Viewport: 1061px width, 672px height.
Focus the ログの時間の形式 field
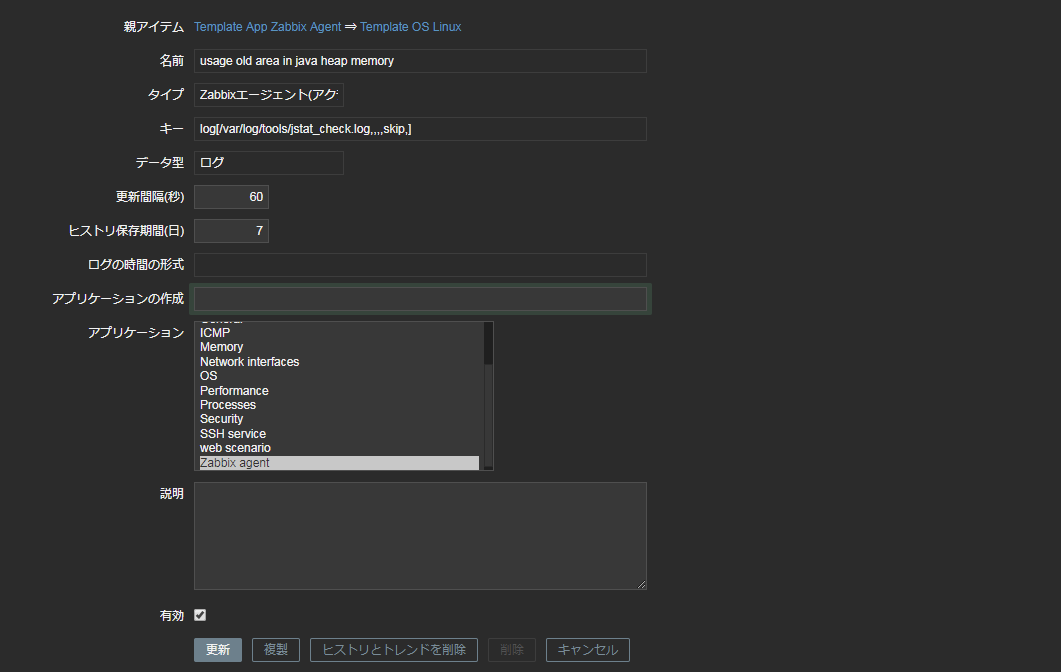[420, 264]
